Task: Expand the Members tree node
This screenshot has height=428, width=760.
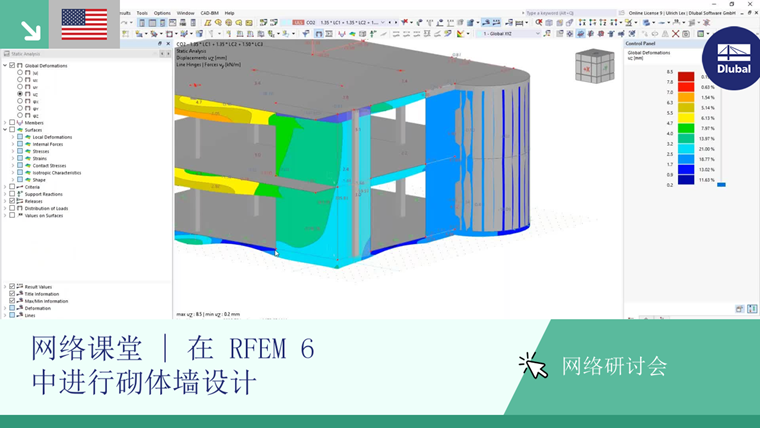Action: (x=5, y=123)
